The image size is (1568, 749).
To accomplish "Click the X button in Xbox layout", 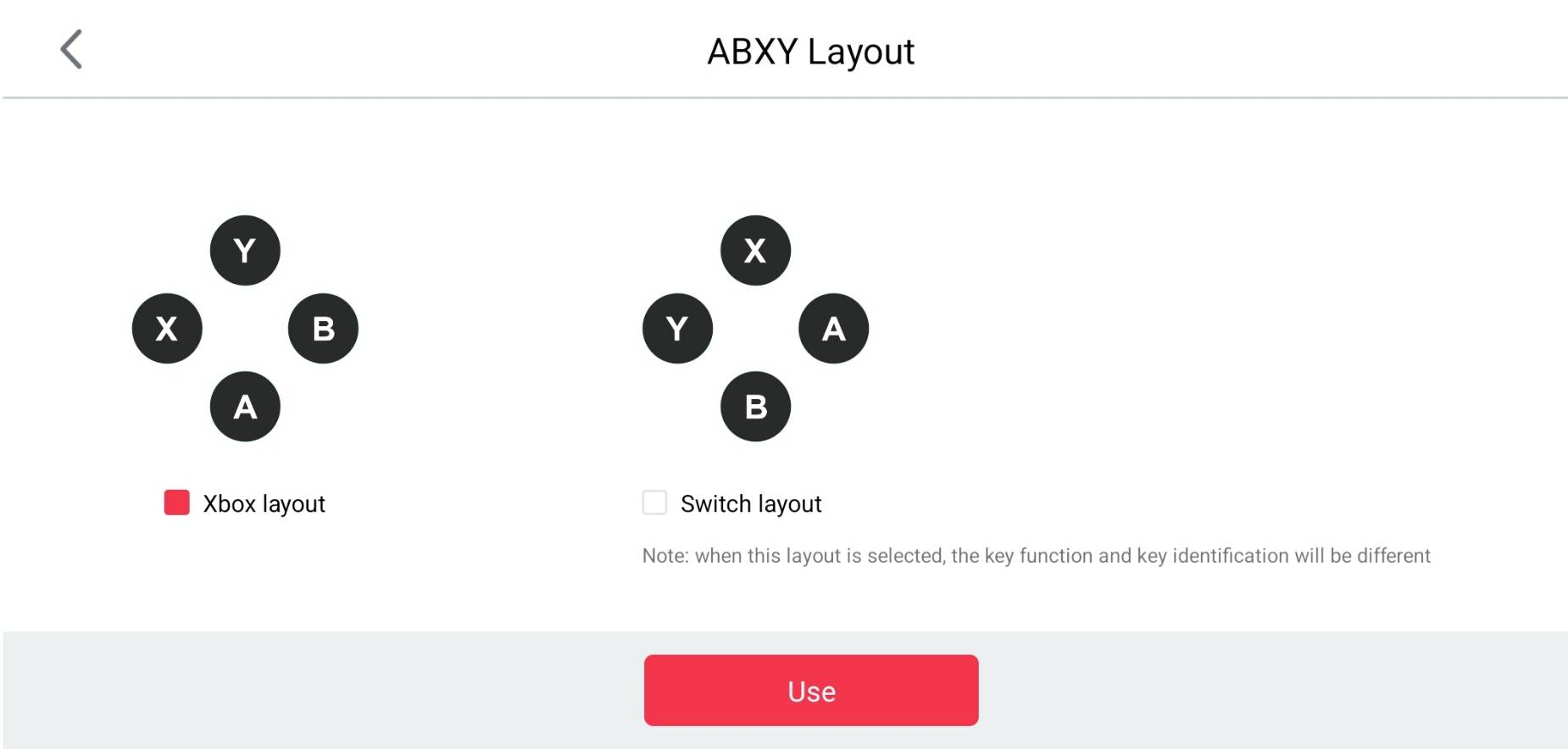I will pos(167,329).
